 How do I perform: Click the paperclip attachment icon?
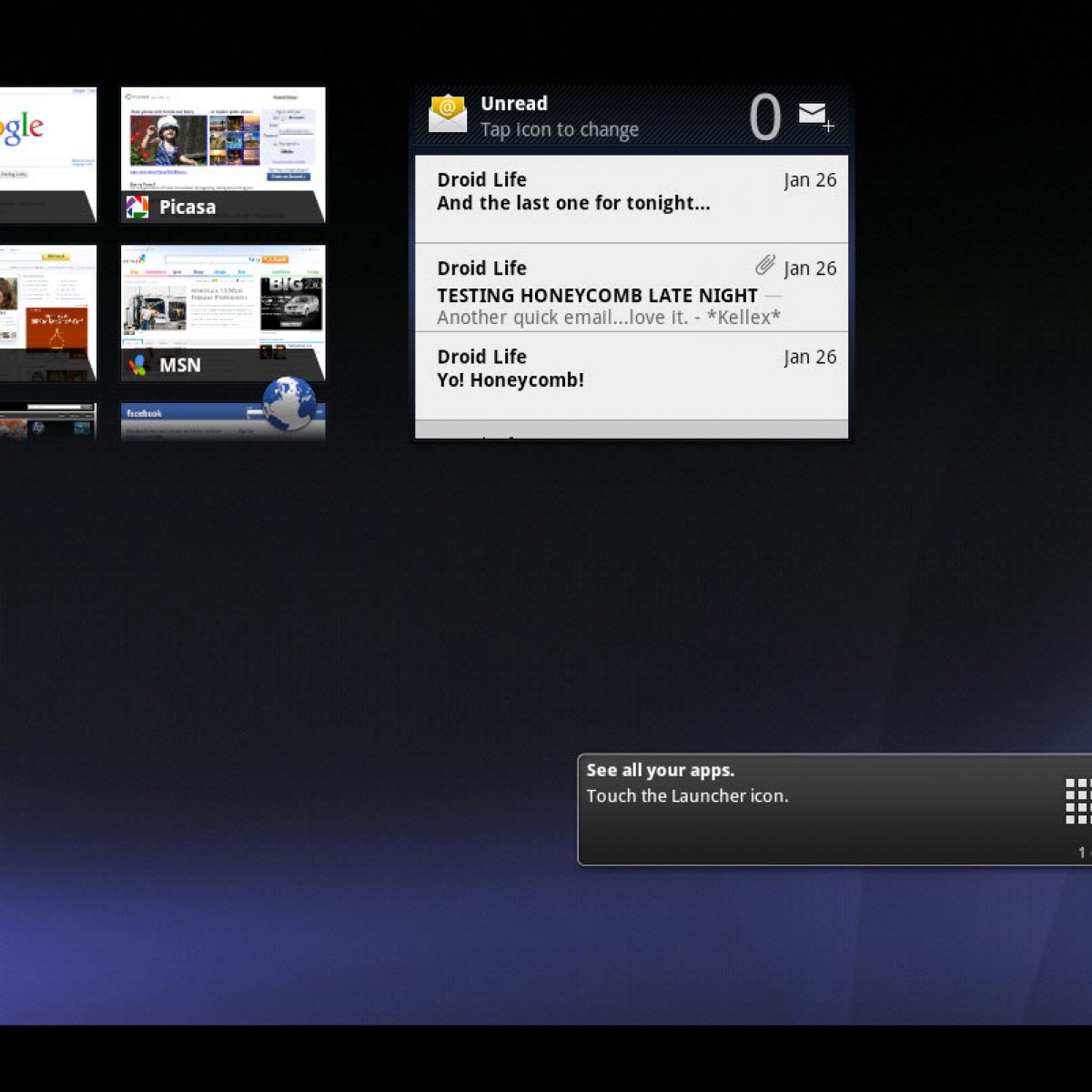pyautogui.click(x=764, y=266)
